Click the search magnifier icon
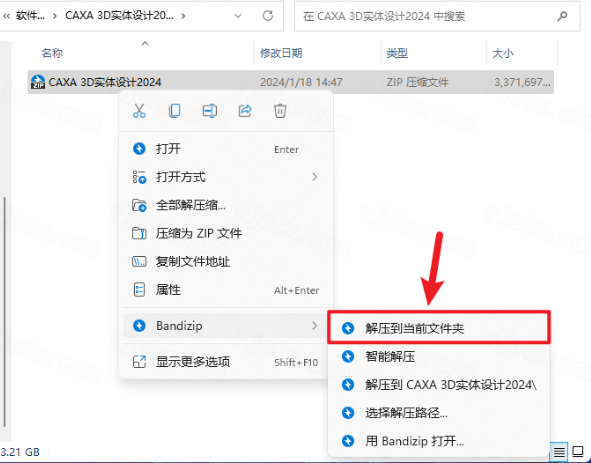The width and height of the screenshot is (591, 463). coord(562,16)
